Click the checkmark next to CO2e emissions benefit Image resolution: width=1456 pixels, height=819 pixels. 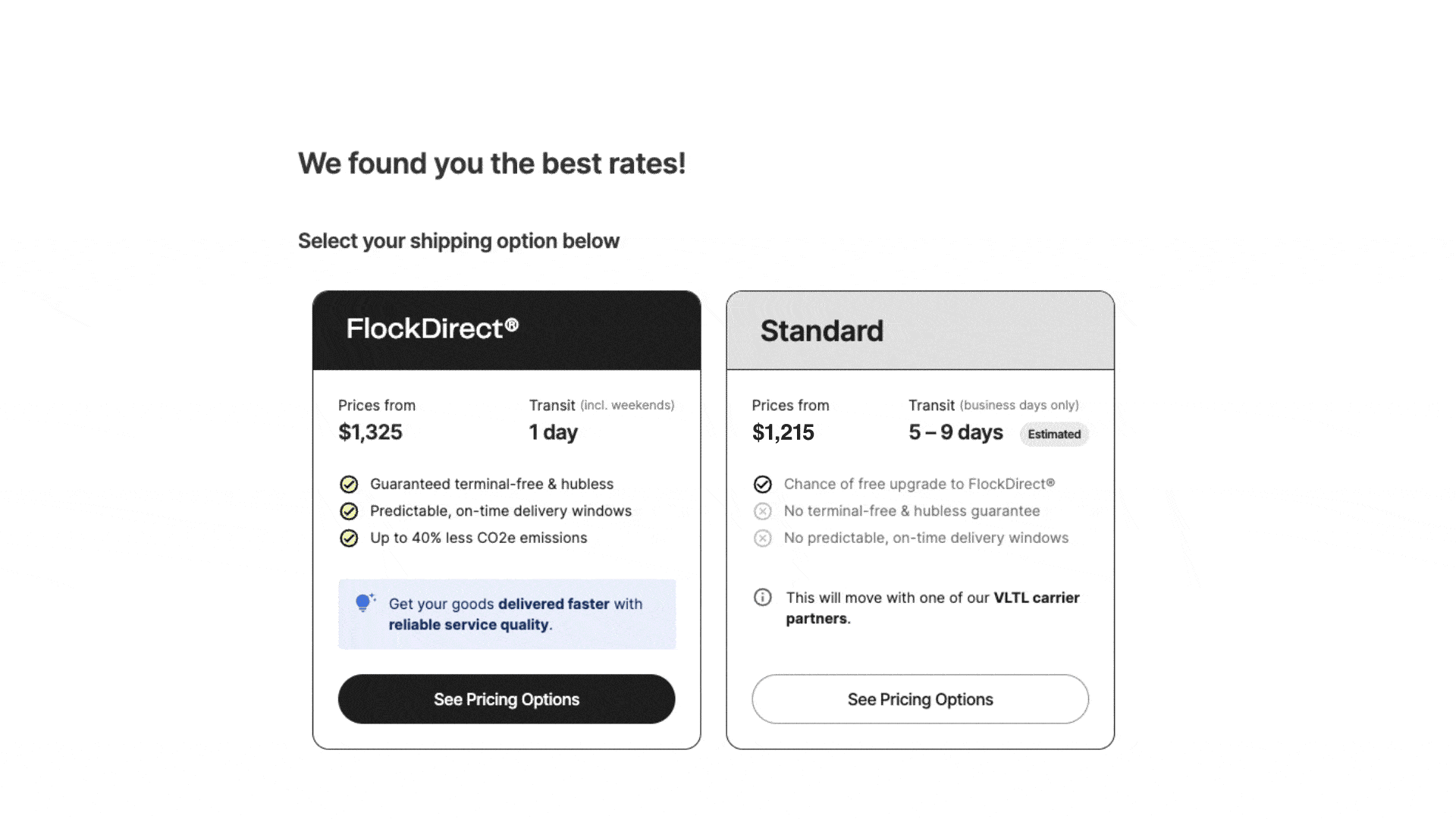click(350, 538)
